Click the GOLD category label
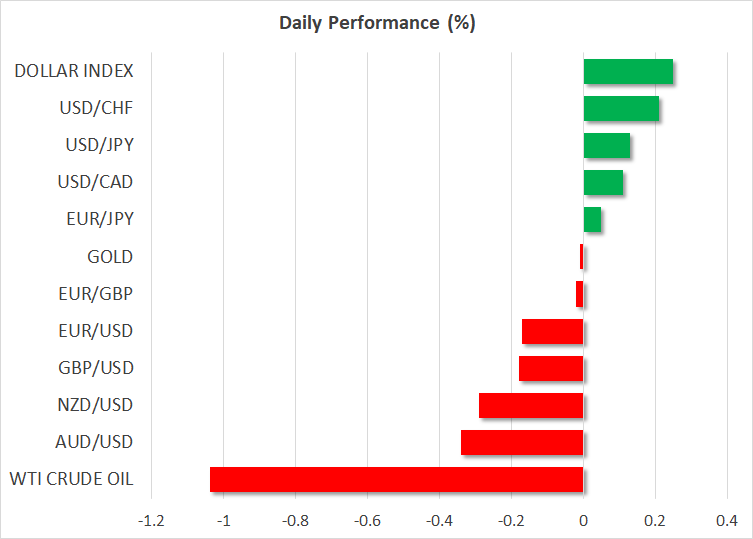 click(110, 257)
